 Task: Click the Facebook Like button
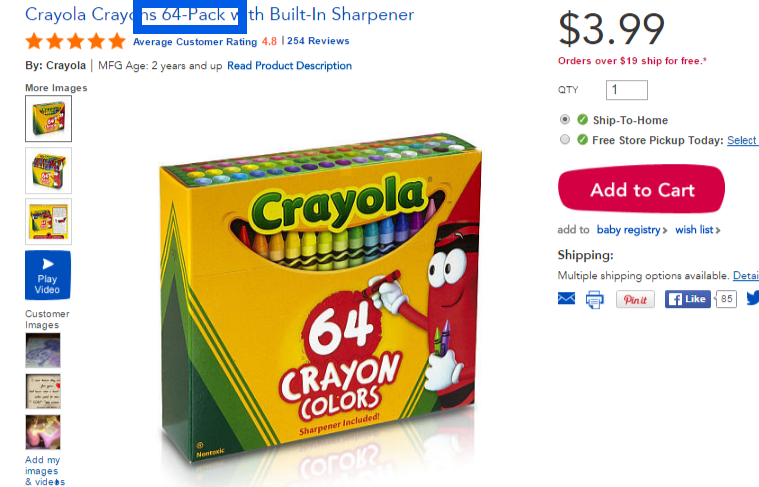click(x=687, y=299)
